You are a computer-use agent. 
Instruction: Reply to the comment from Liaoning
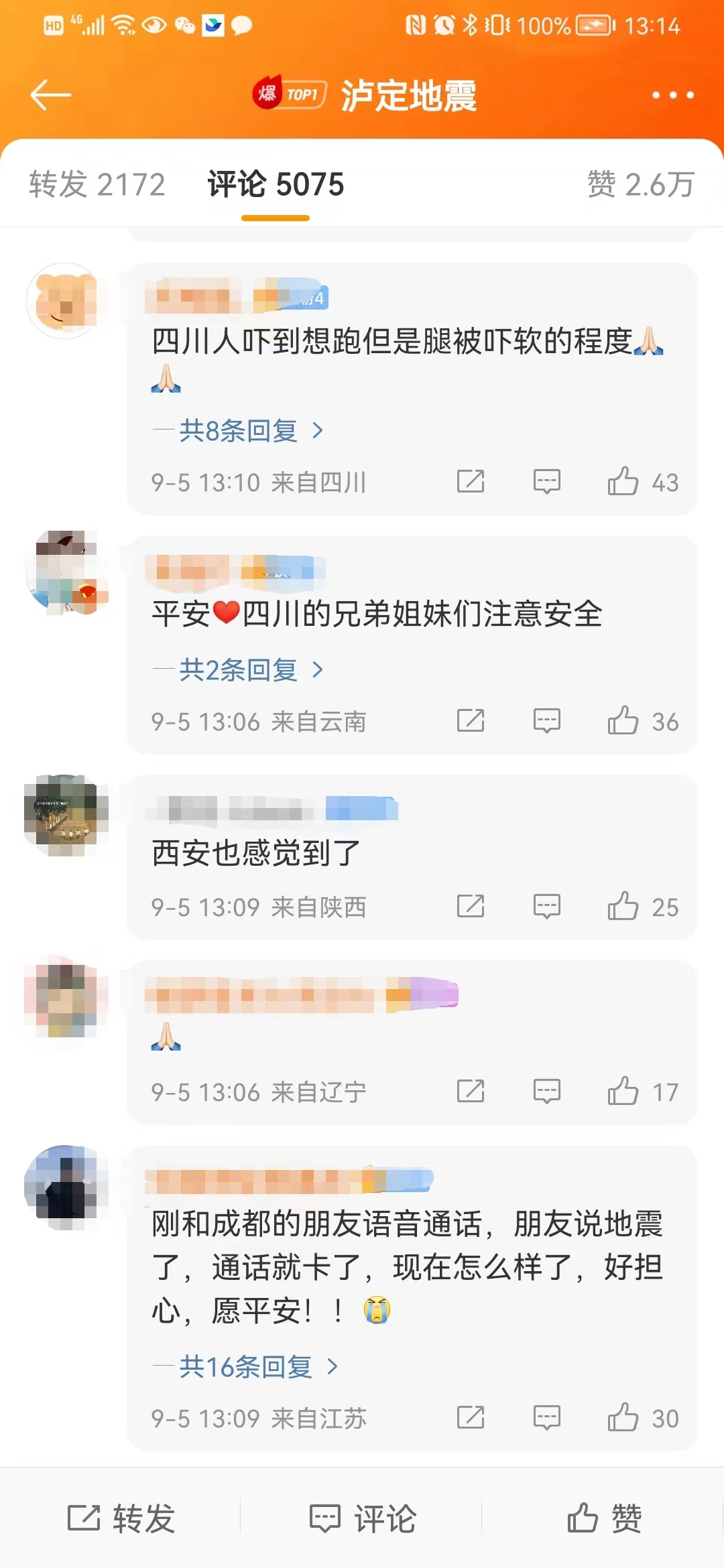(547, 1092)
